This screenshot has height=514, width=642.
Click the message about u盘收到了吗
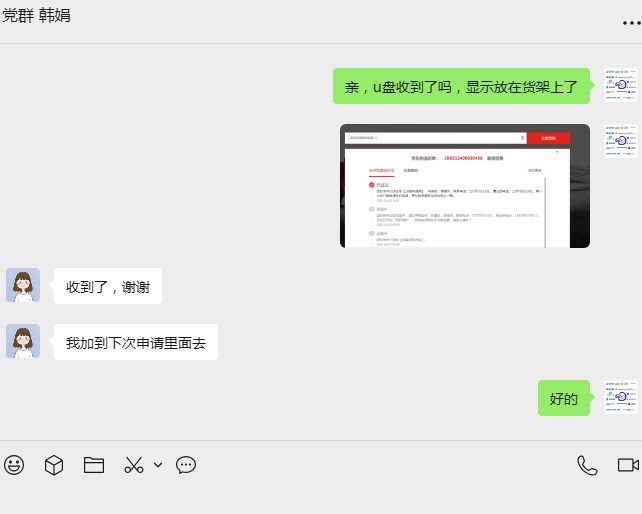(x=462, y=87)
